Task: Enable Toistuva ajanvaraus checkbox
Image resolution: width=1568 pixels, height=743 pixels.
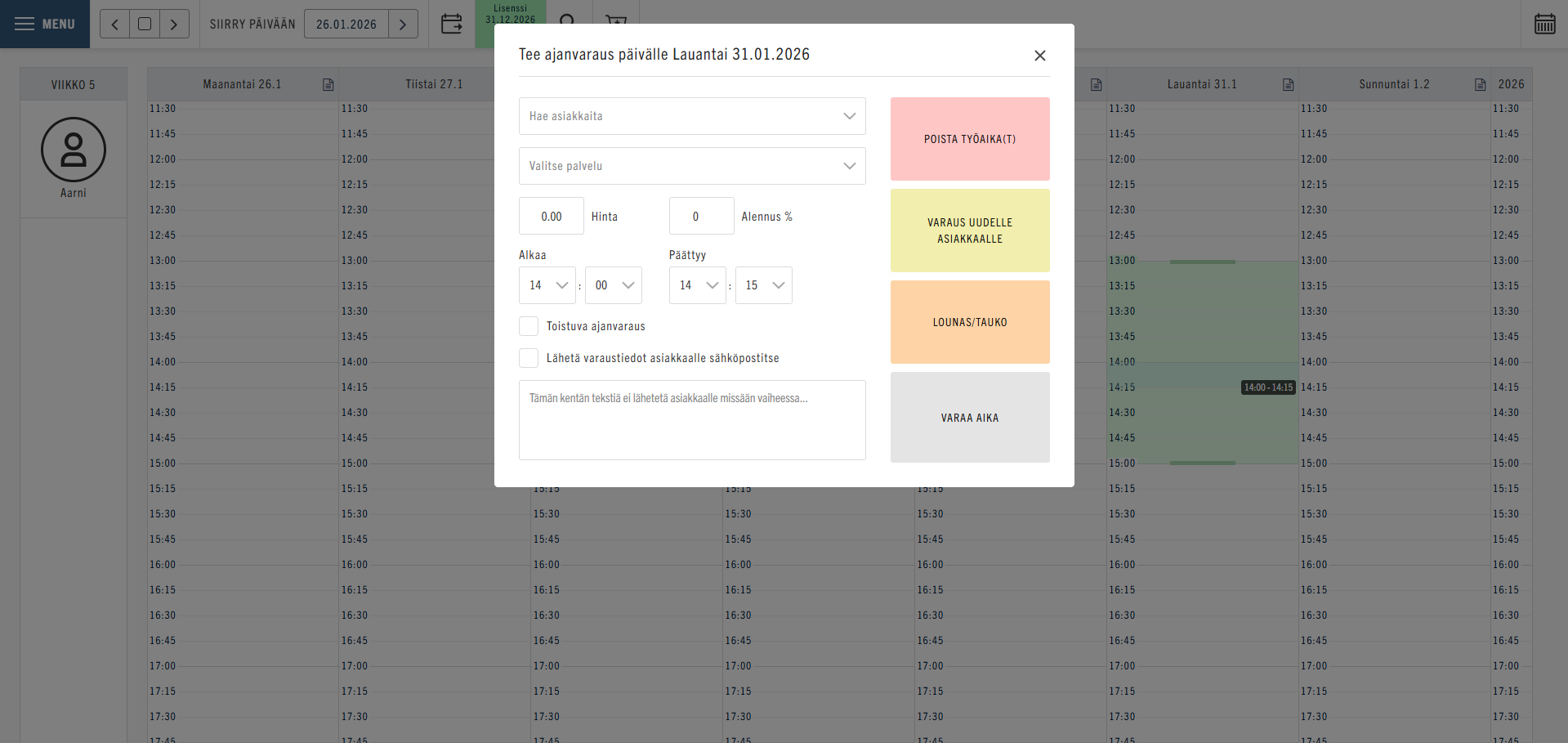Action: point(529,326)
